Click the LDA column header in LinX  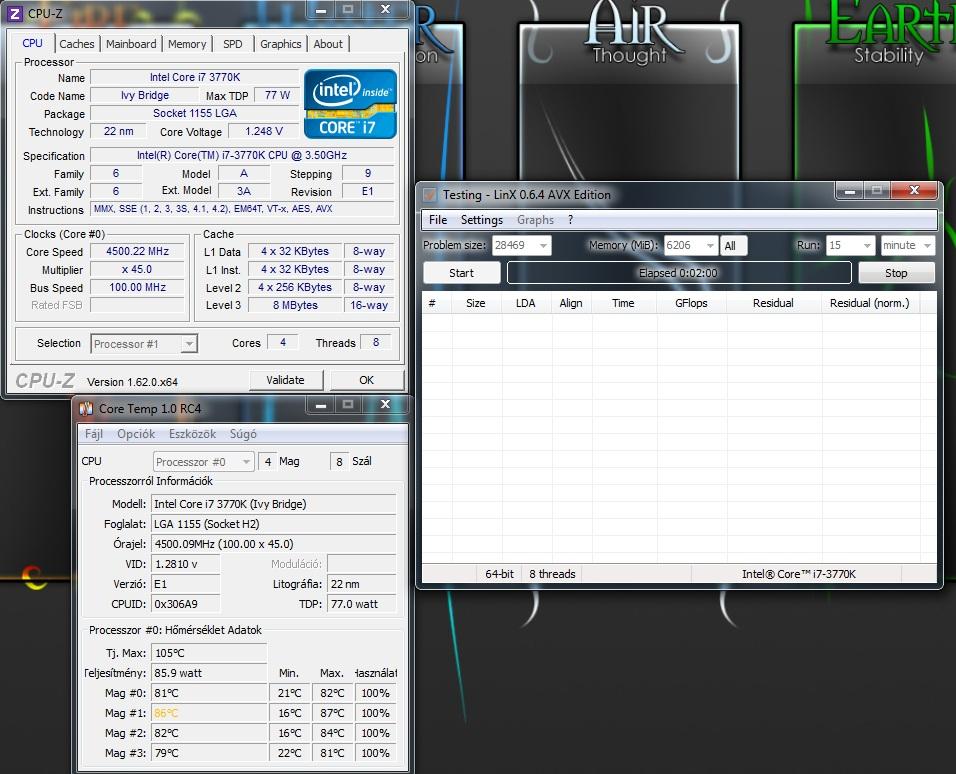[526, 303]
